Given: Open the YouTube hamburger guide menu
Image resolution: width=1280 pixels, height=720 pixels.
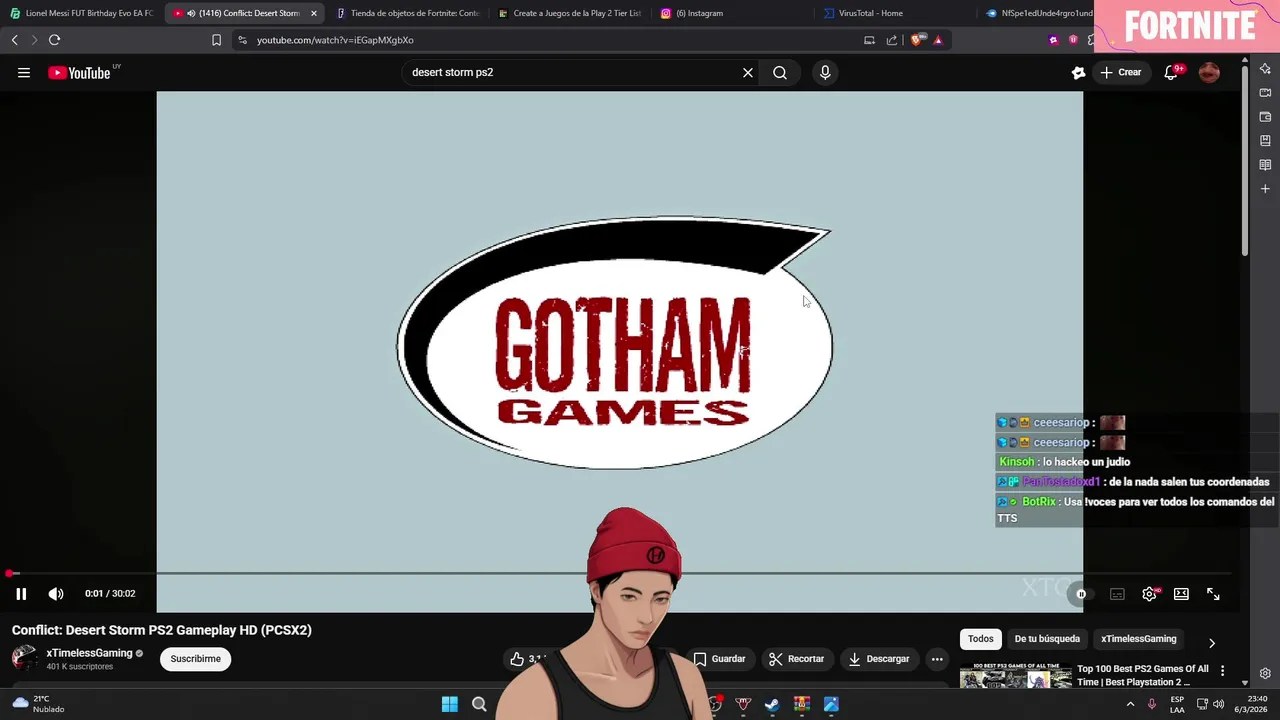Looking at the screenshot, I should pos(24,72).
